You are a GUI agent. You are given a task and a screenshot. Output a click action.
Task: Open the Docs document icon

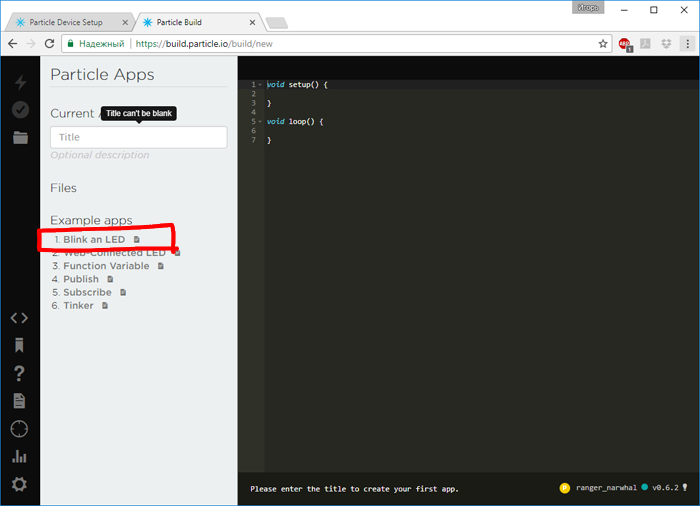tap(19, 401)
